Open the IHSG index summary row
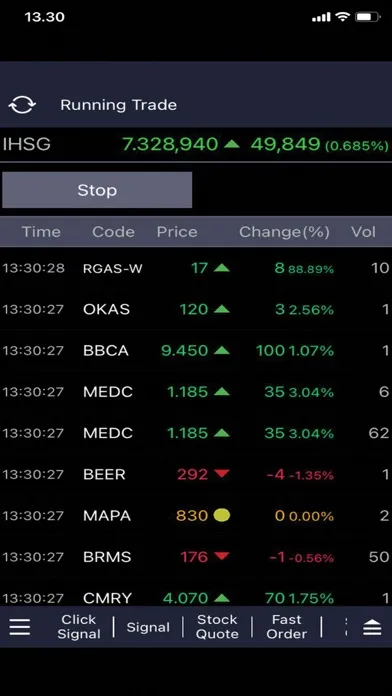The image size is (392, 696). point(196,144)
